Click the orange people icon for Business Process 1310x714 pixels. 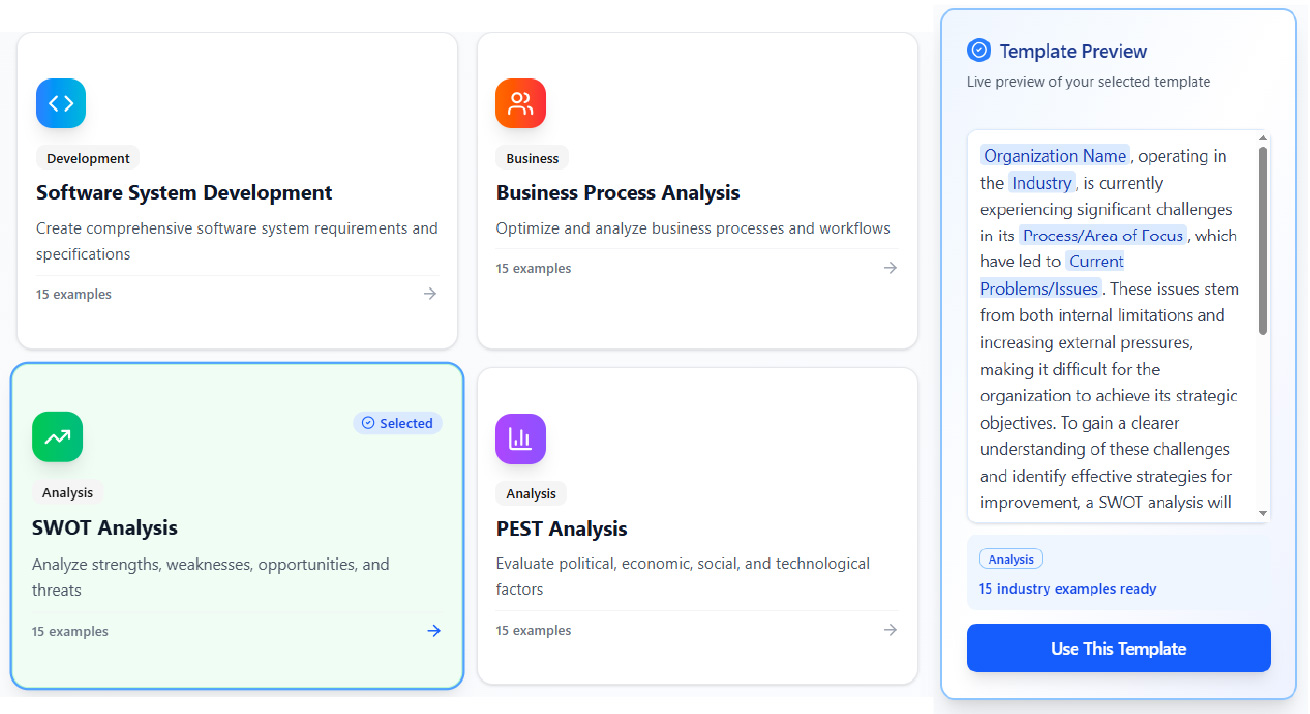520,103
